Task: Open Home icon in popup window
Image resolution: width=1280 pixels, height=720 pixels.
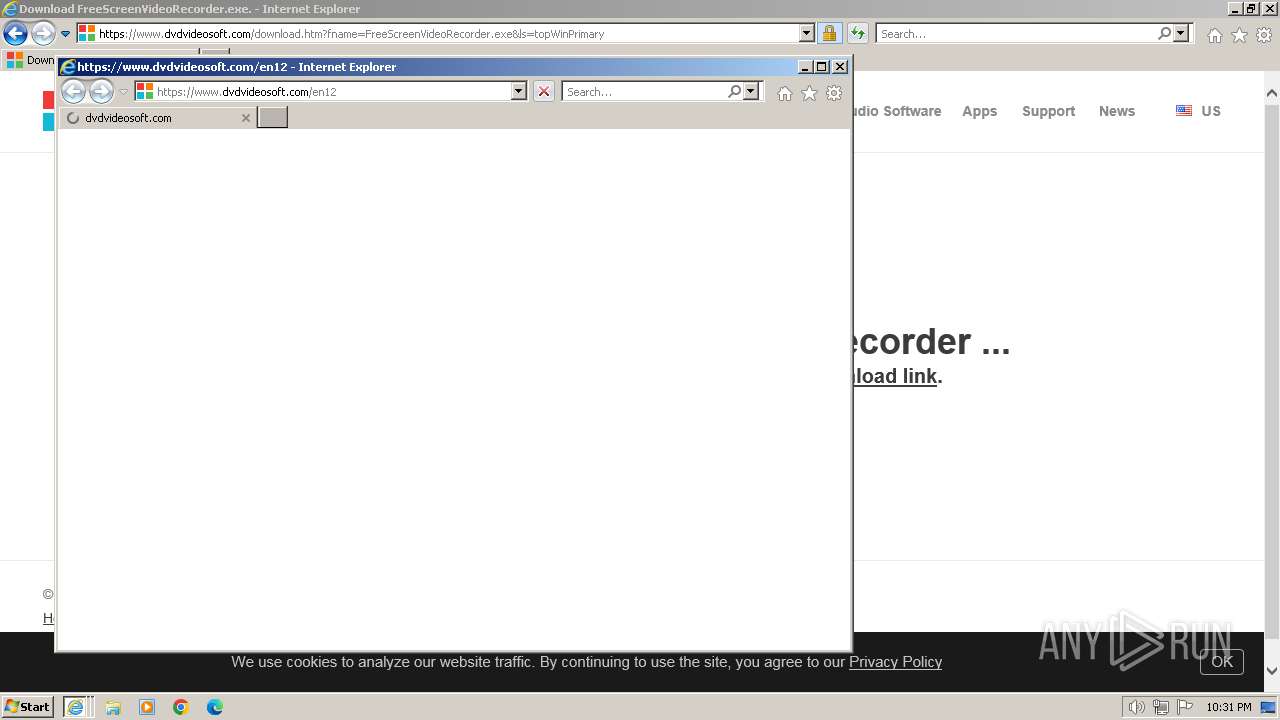Action: pos(784,93)
